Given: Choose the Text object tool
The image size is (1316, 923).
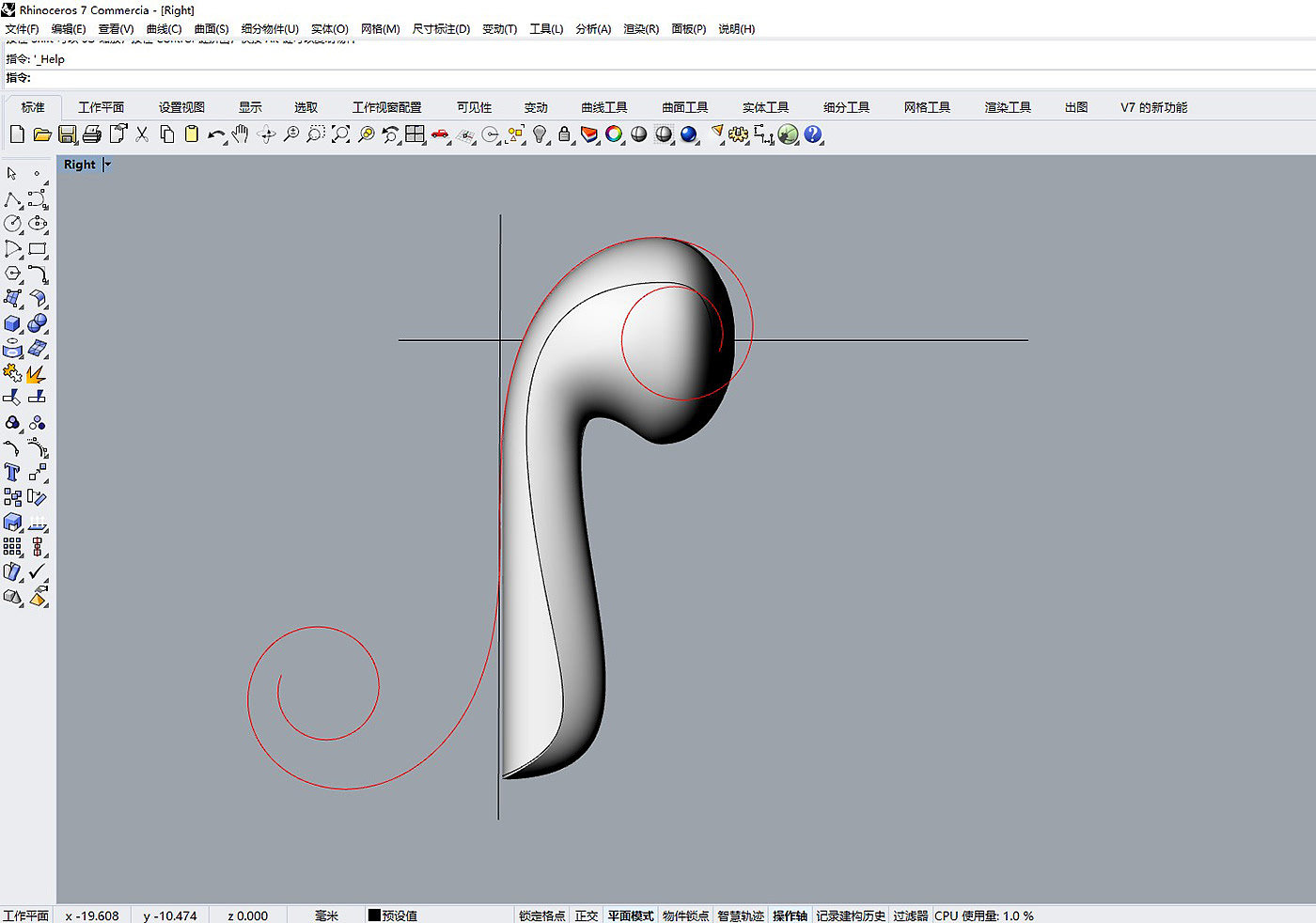Looking at the screenshot, I should [x=12, y=473].
